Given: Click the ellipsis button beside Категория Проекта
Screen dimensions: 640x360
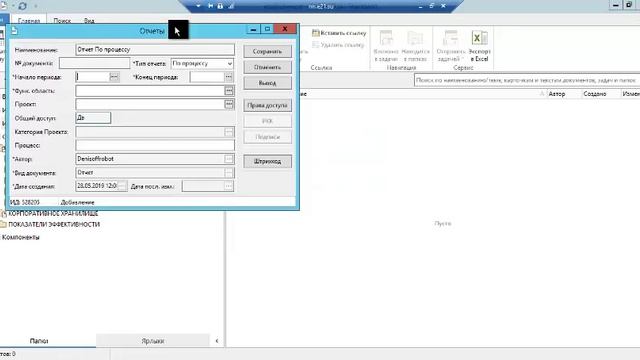Looking at the screenshot, I should [229, 132].
